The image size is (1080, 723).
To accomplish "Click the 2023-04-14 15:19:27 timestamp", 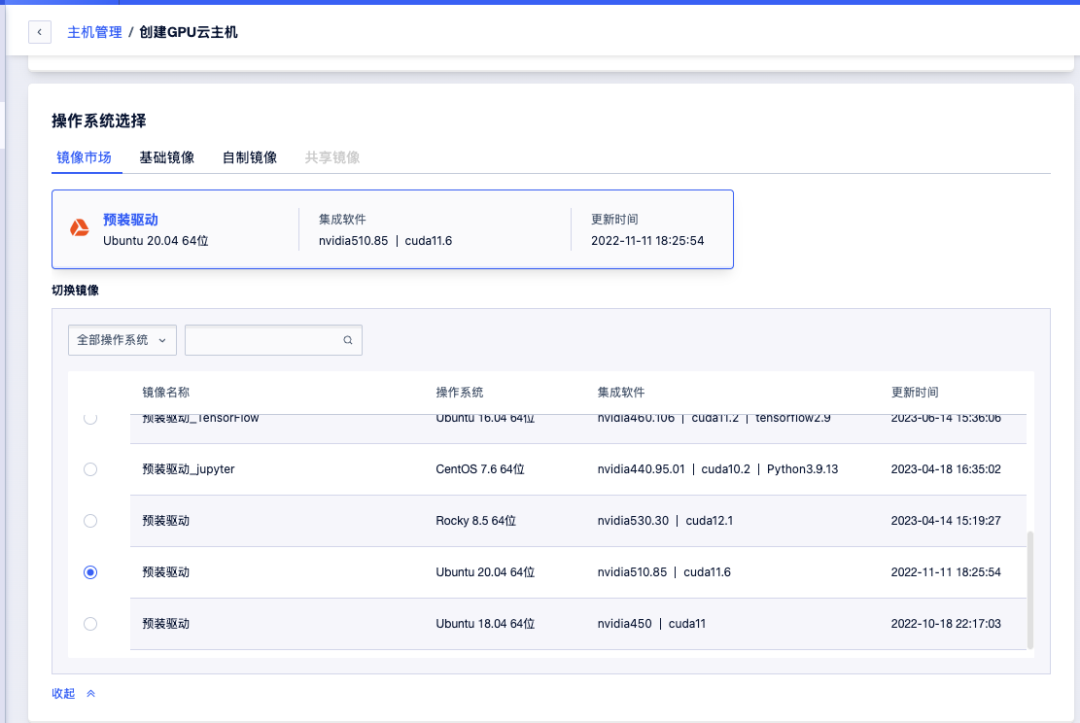I will pyautogui.click(x=946, y=521).
